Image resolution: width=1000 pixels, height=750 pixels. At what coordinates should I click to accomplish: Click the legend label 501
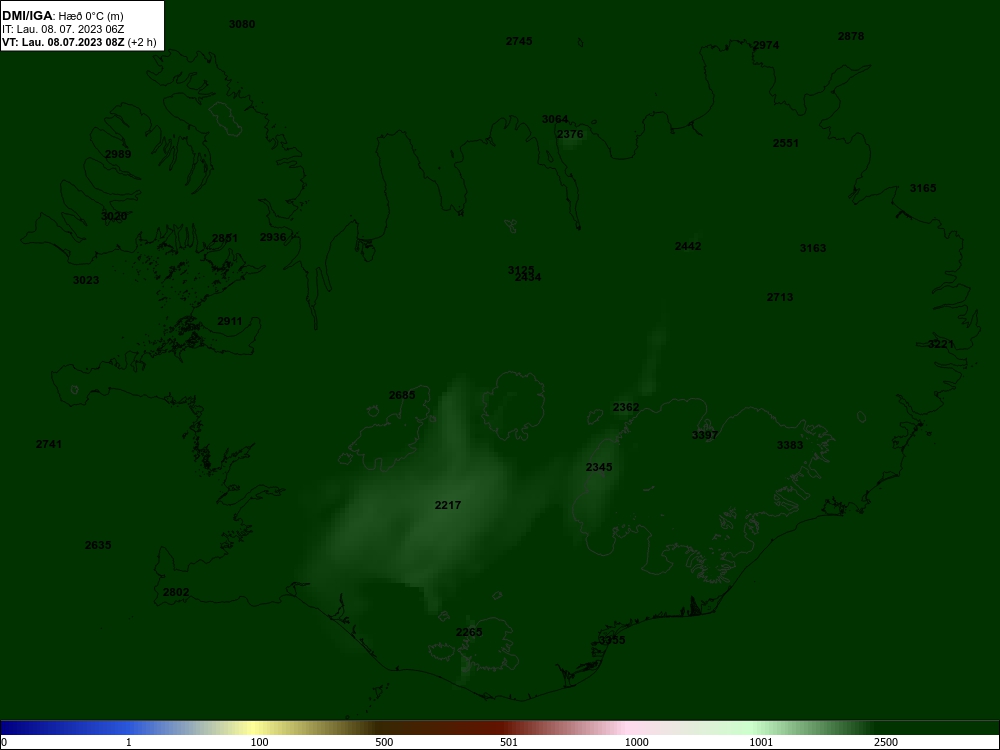(x=509, y=742)
